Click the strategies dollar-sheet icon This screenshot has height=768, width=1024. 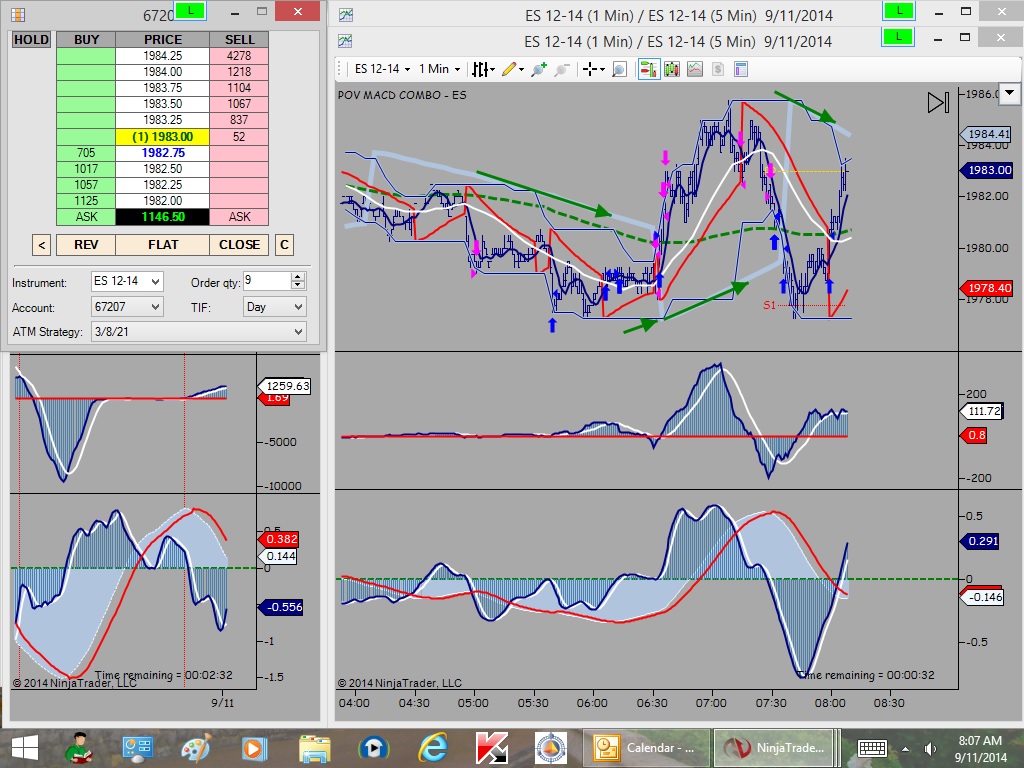(x=718, y=69)
